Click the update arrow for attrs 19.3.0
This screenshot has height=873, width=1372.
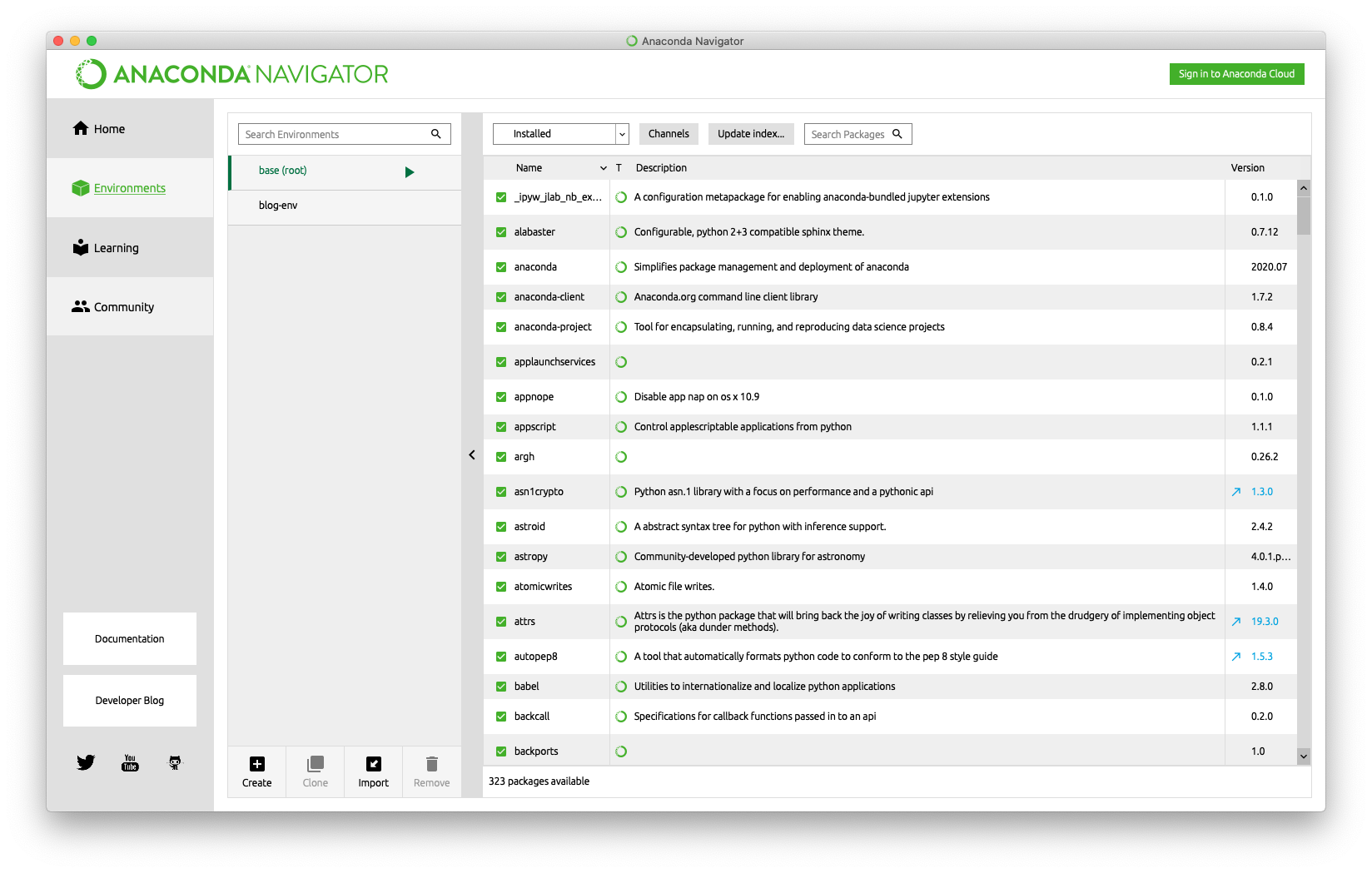(1235, 621)
